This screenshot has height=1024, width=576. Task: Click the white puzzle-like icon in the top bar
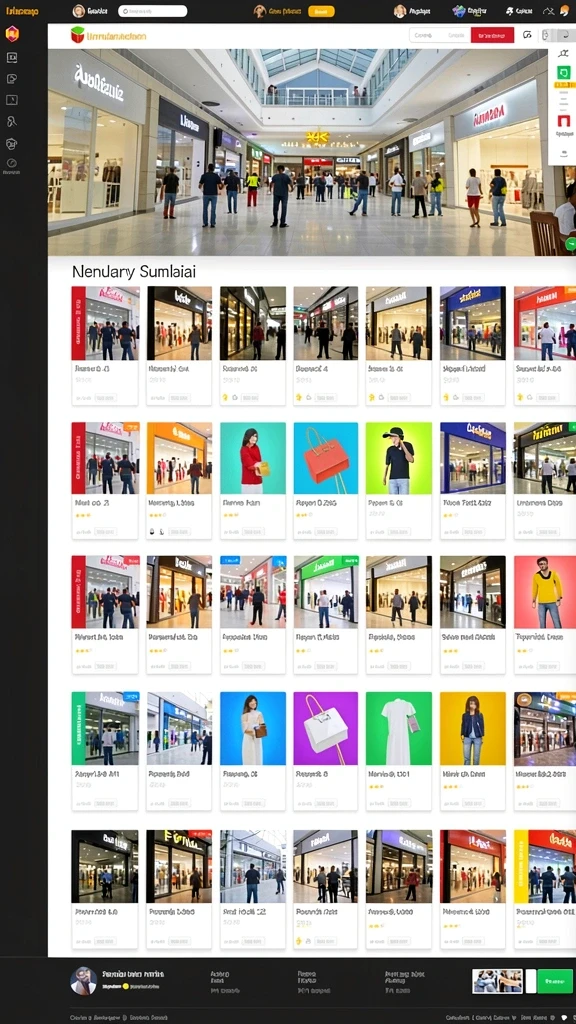pos(509,11)
